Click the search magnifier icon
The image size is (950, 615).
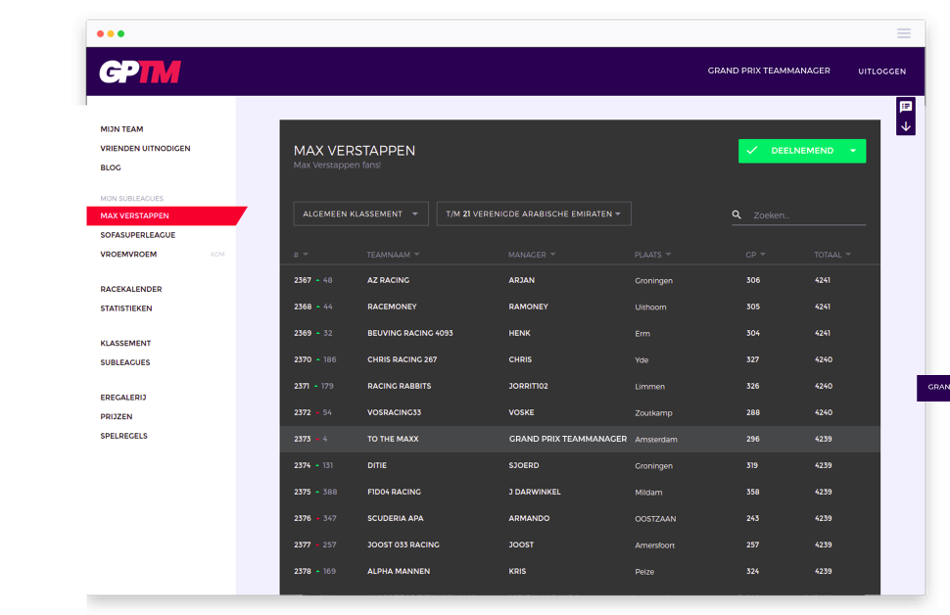click(x=736, y=214)
